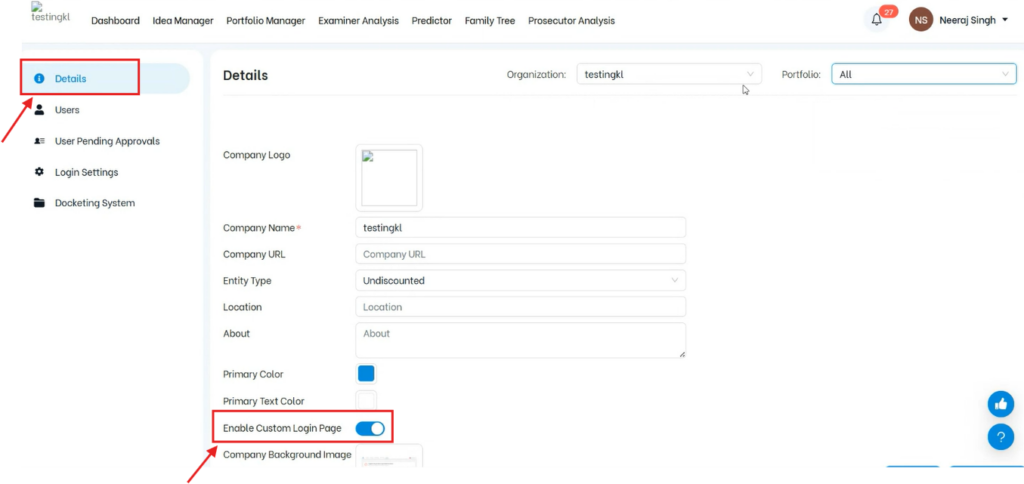Open the help question mark icon
1024x484 pixels.
click(x=1000, y=437)
